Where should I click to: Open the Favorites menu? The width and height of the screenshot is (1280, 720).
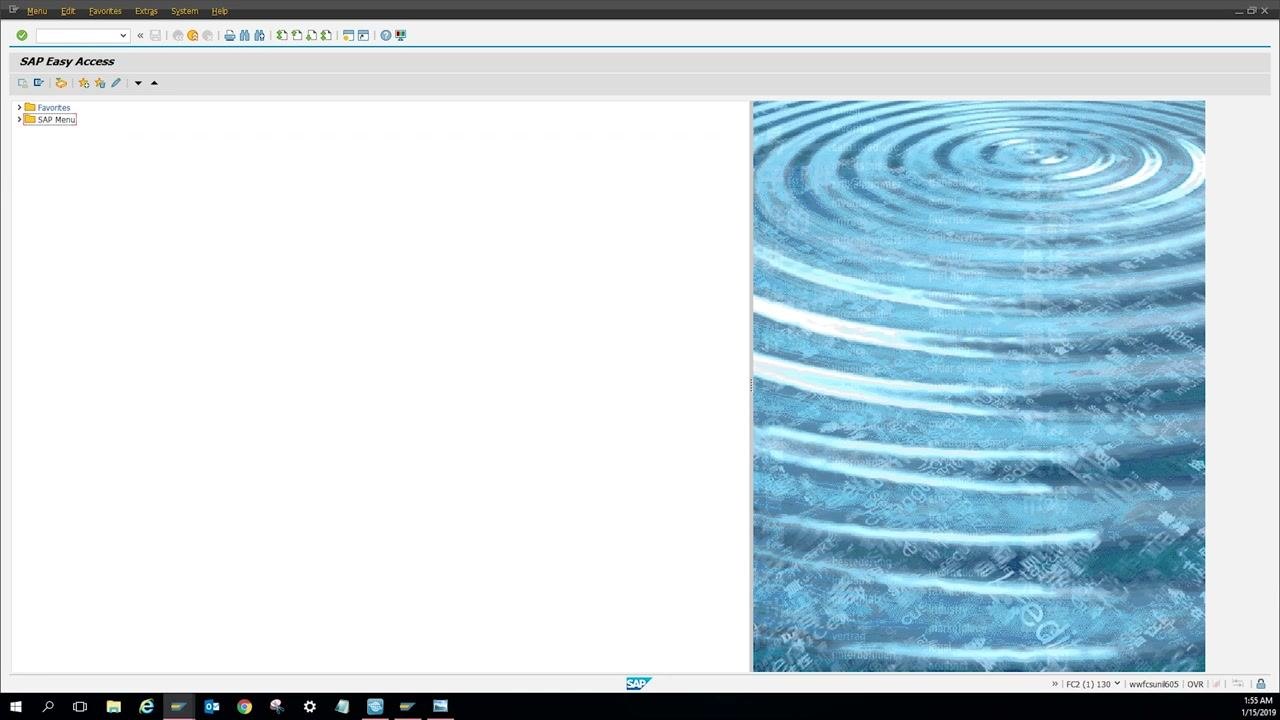pyautogui.click(x=105, y=11)
